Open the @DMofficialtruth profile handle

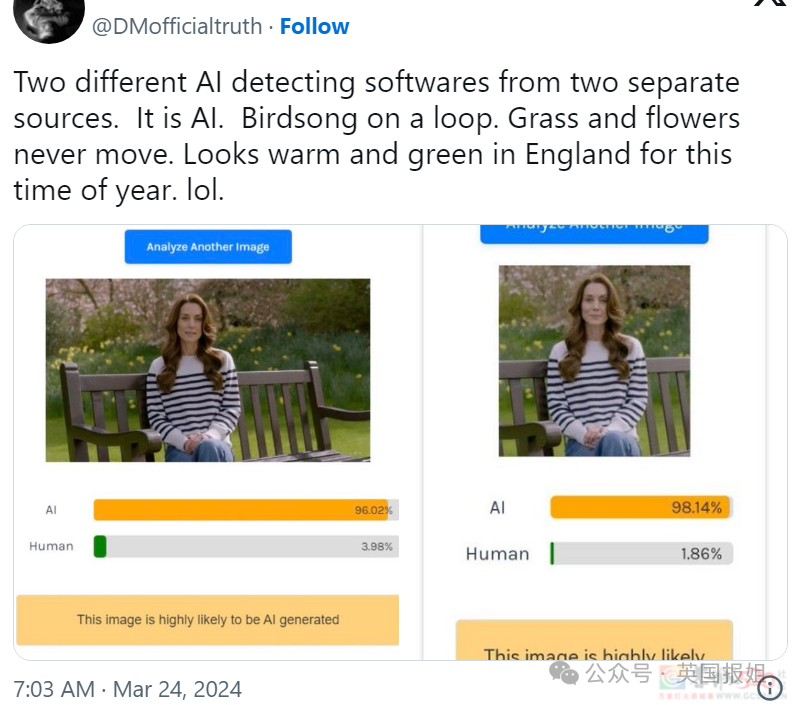(177, 26)
